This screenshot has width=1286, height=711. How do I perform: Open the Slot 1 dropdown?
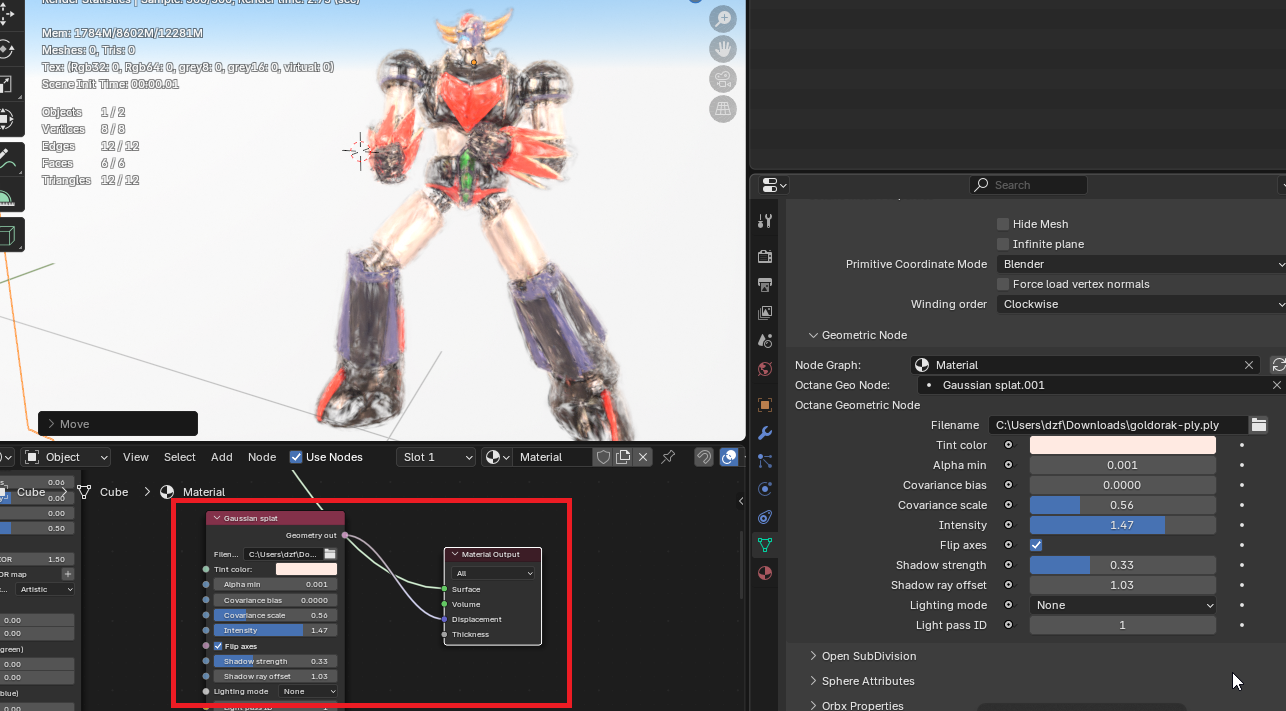(x=436, y=457)
